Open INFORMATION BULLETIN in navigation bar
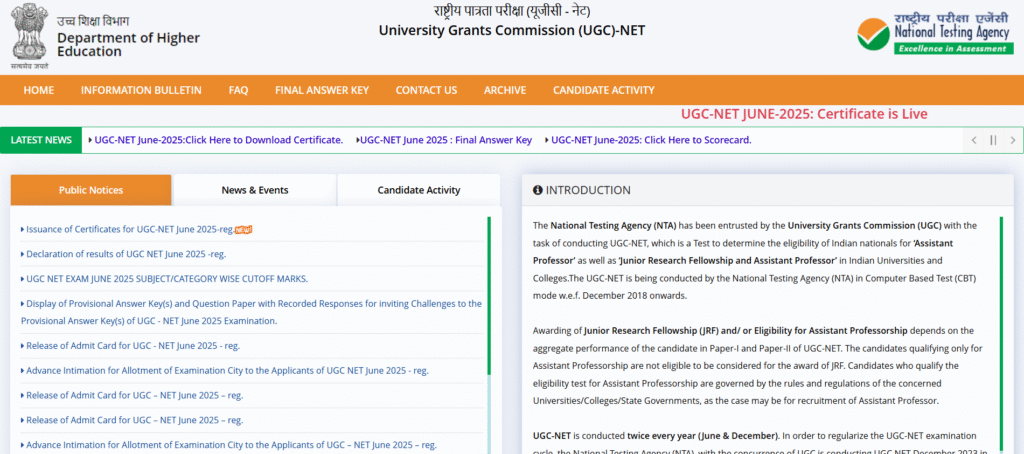 [141, 90]
